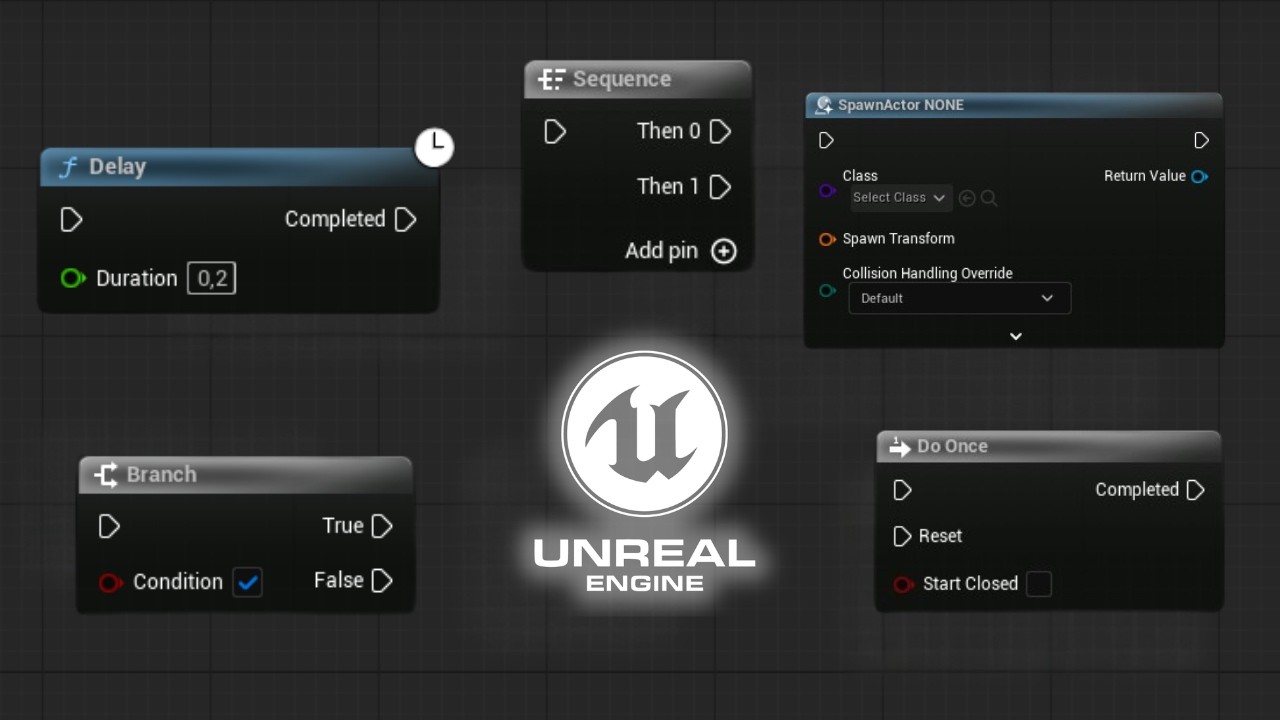Click the Do Once Completed output pin
The width and height of the screenshot is (1280, 720).
point(1195,490)
